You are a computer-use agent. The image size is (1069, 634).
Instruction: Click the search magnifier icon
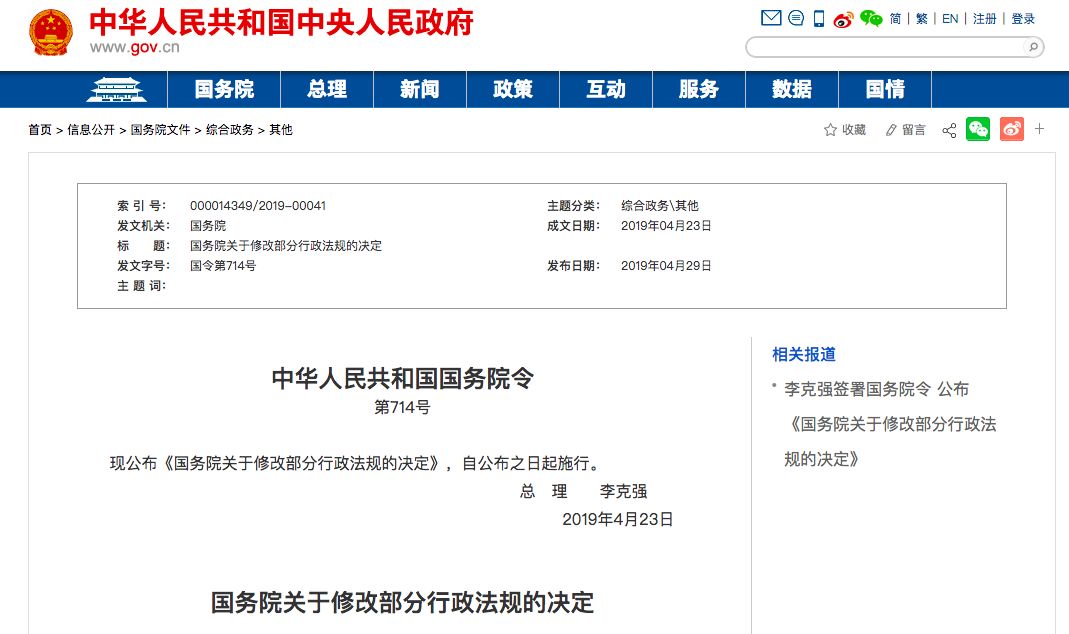tap(1033, 47)
